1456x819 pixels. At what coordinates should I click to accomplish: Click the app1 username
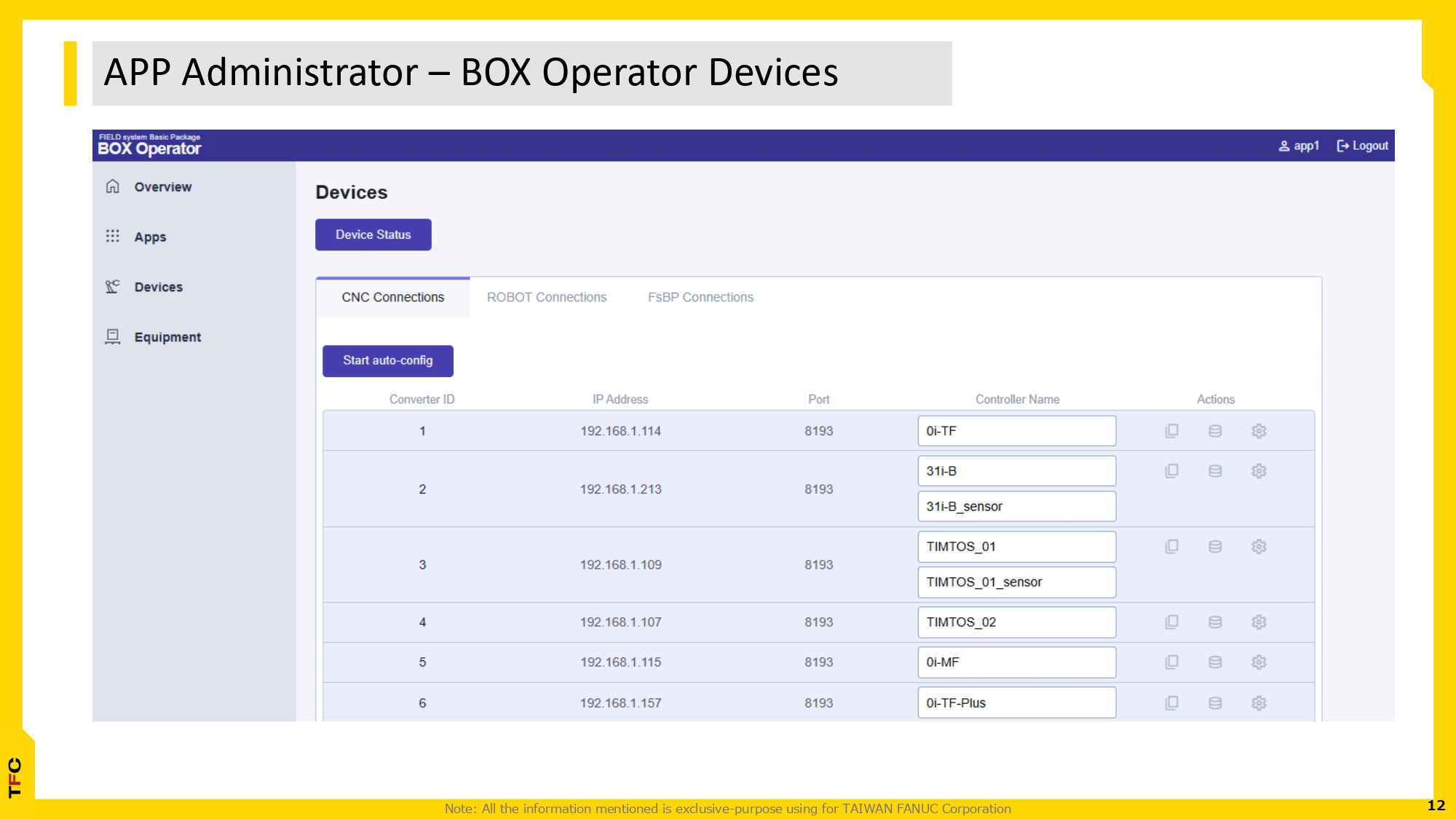click(1306, 146)
